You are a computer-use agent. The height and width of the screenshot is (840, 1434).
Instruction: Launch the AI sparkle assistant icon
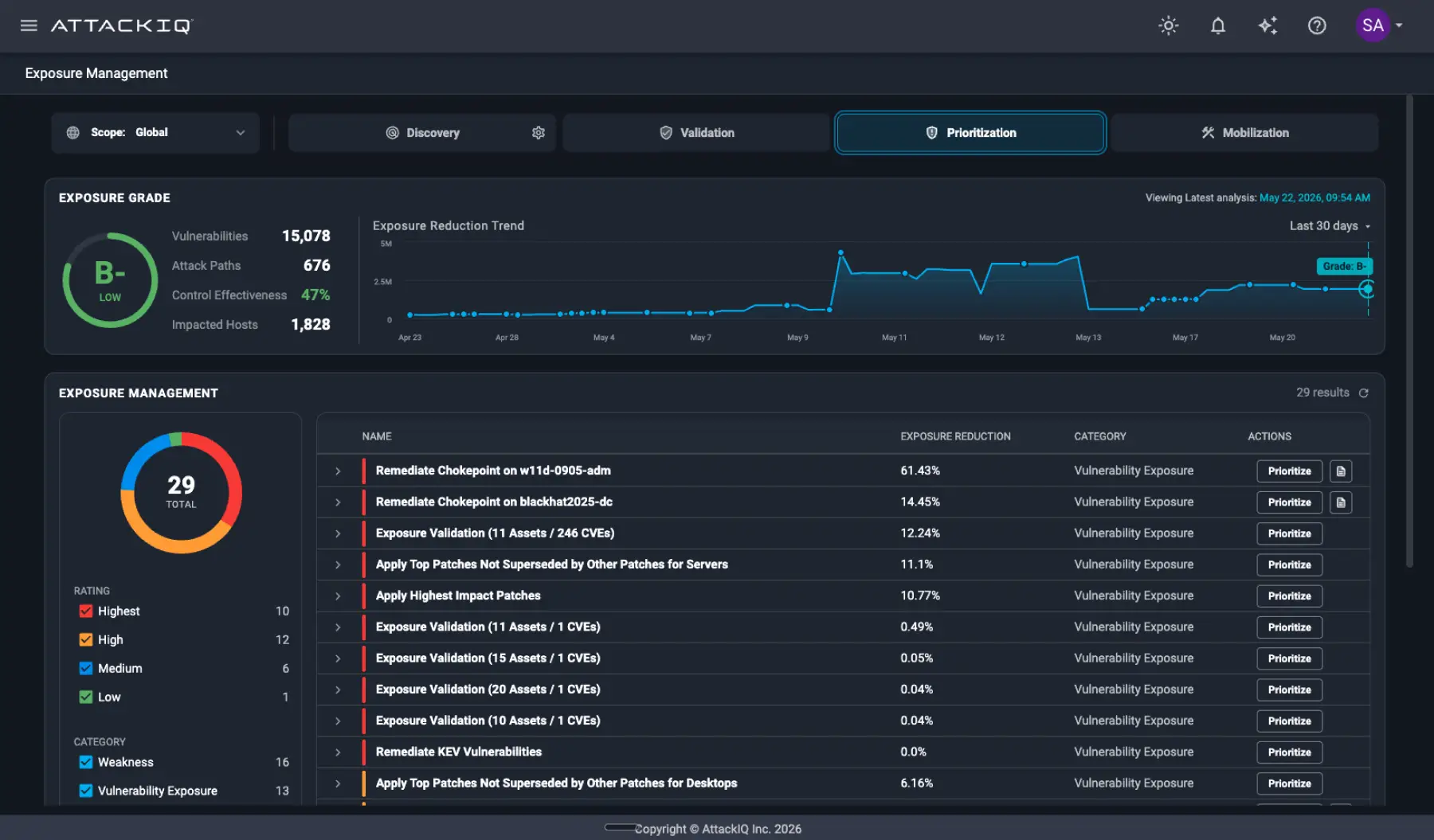(x=1267, y=25)
